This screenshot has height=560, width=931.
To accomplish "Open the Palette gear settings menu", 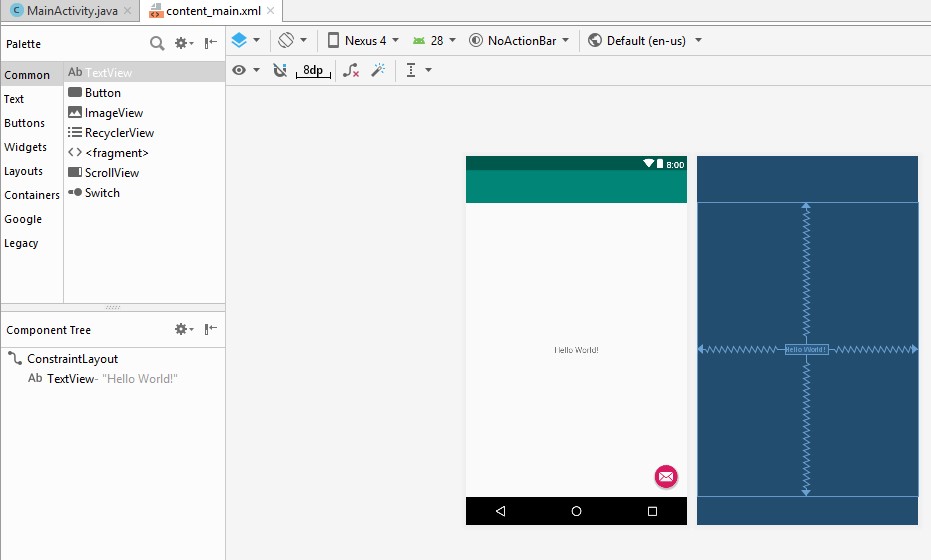I will click(183, 43).
